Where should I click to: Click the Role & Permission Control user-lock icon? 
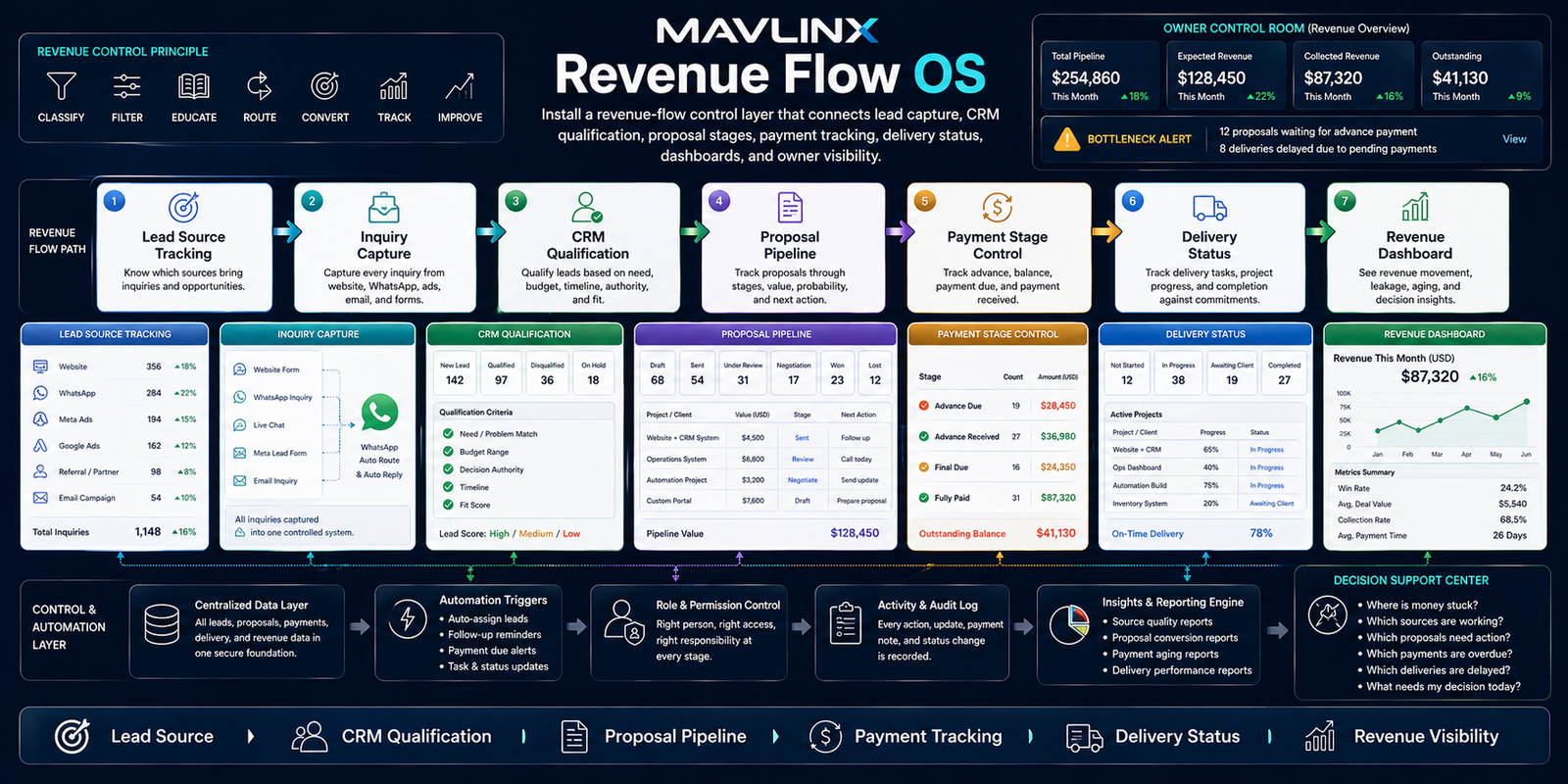click(623, 621)
